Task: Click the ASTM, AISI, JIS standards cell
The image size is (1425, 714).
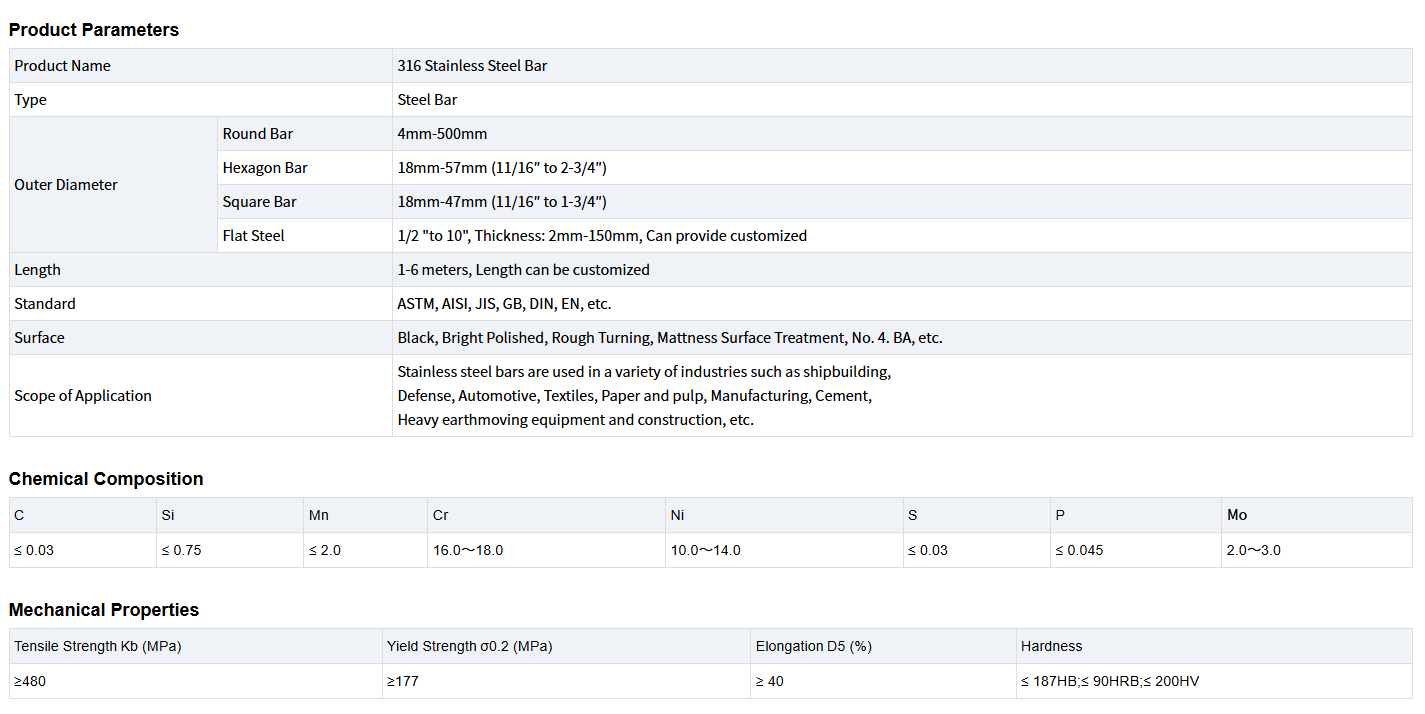Action: (504, 304)
